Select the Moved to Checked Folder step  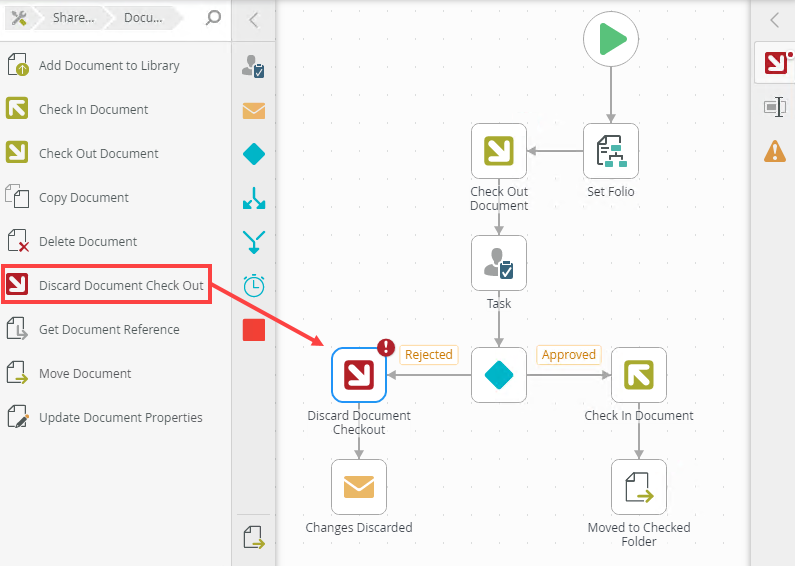[x=639, y=487]
